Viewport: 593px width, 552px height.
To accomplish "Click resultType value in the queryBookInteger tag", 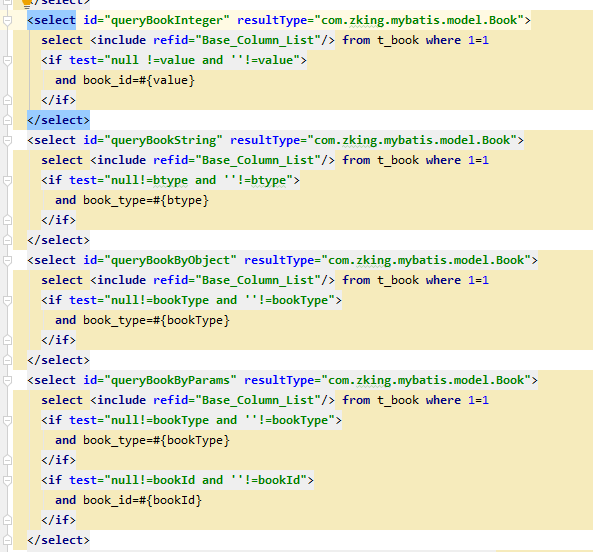I will 419,20.
